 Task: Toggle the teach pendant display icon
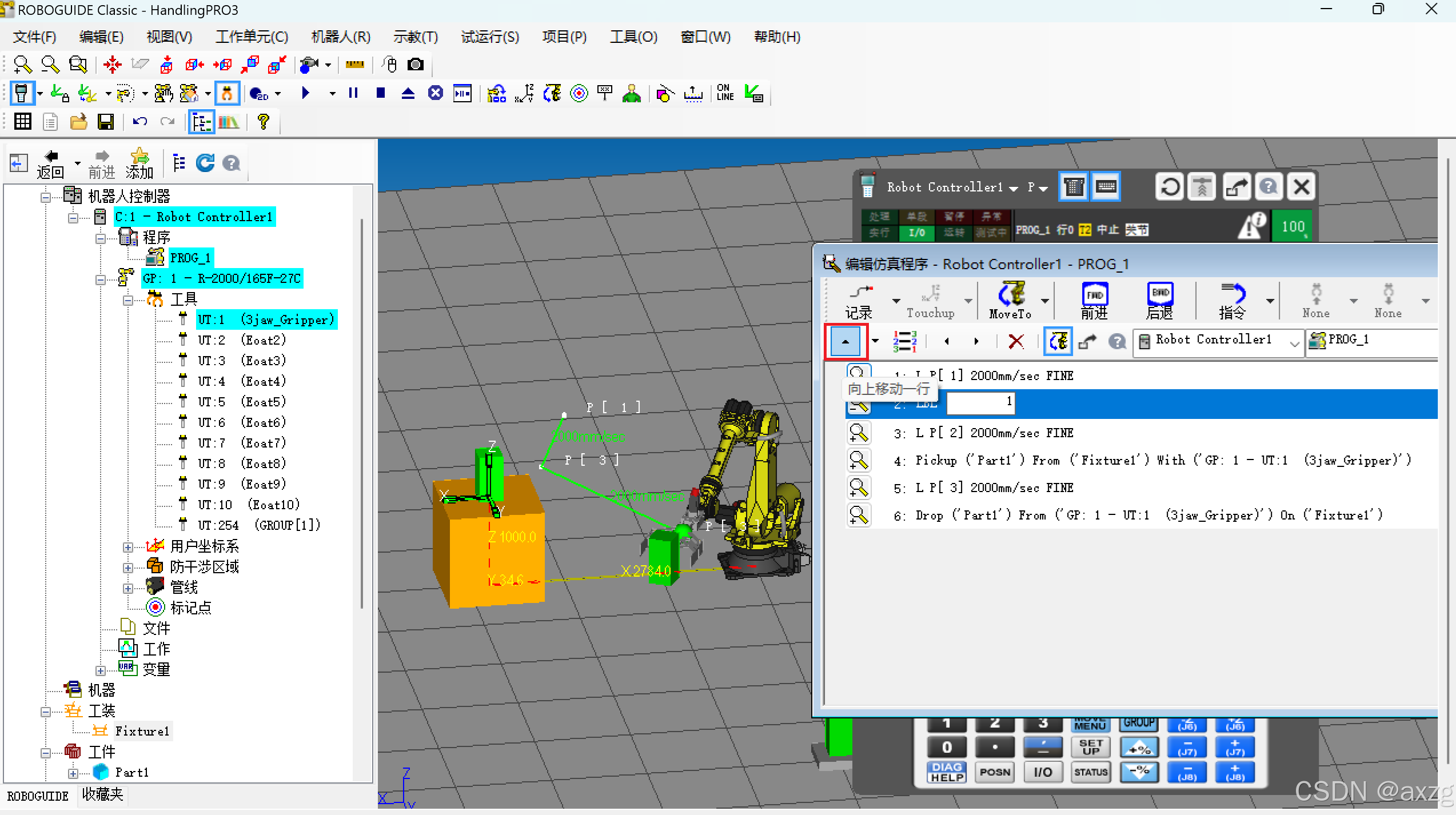point(21,93)
